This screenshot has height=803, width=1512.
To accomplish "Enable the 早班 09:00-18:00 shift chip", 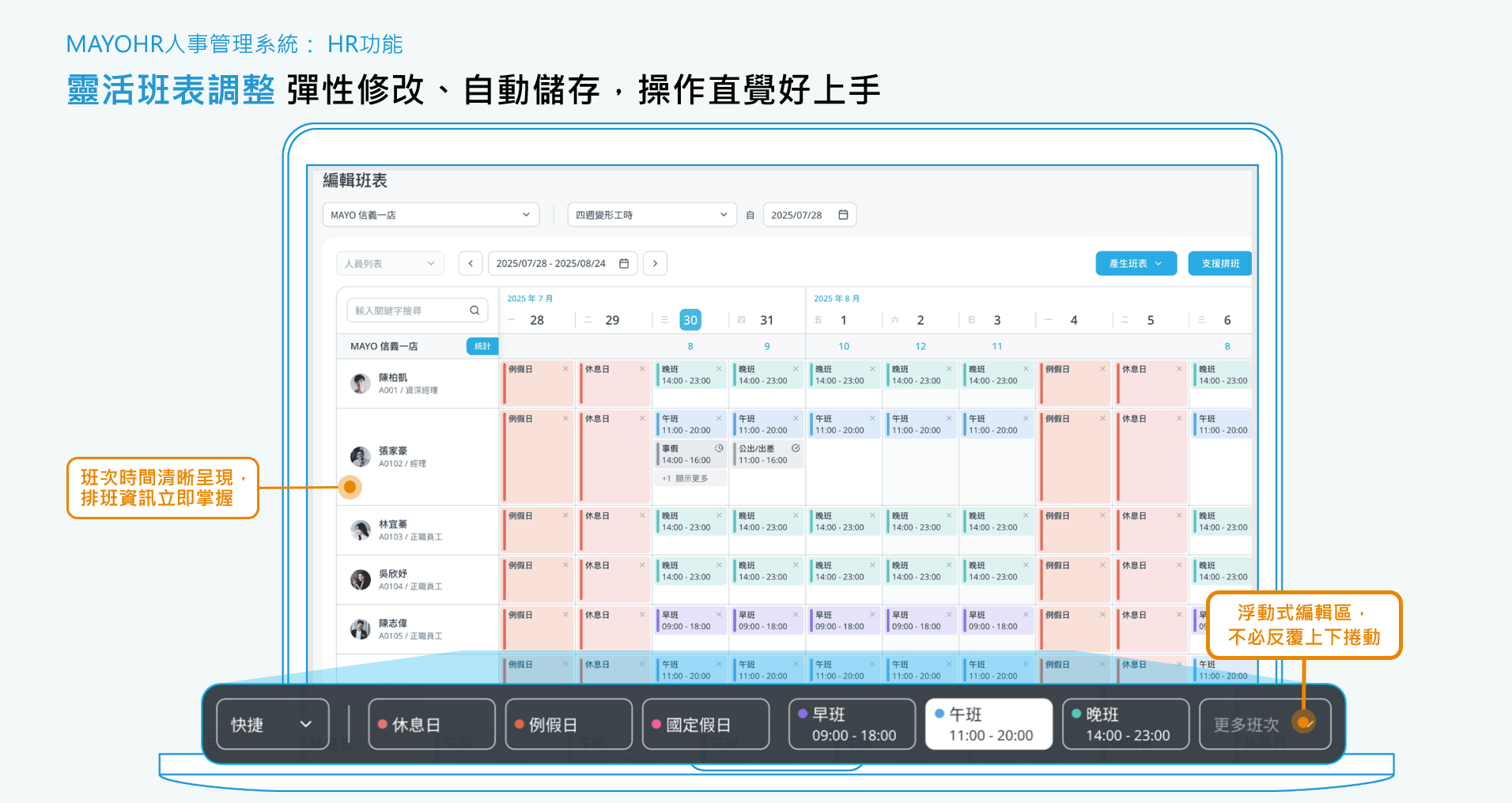I will pyautogui.click(x=852, y=723).
